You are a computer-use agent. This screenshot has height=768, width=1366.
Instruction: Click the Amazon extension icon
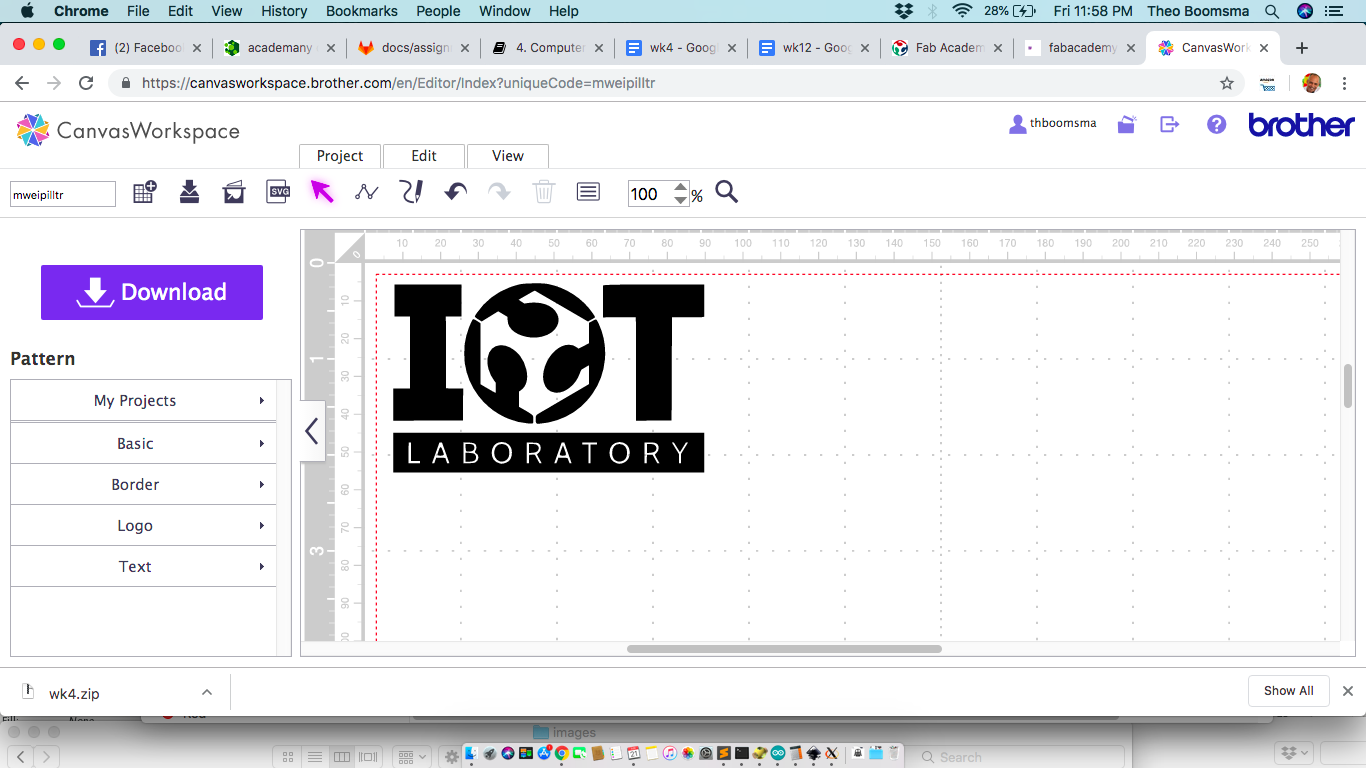1267,83
